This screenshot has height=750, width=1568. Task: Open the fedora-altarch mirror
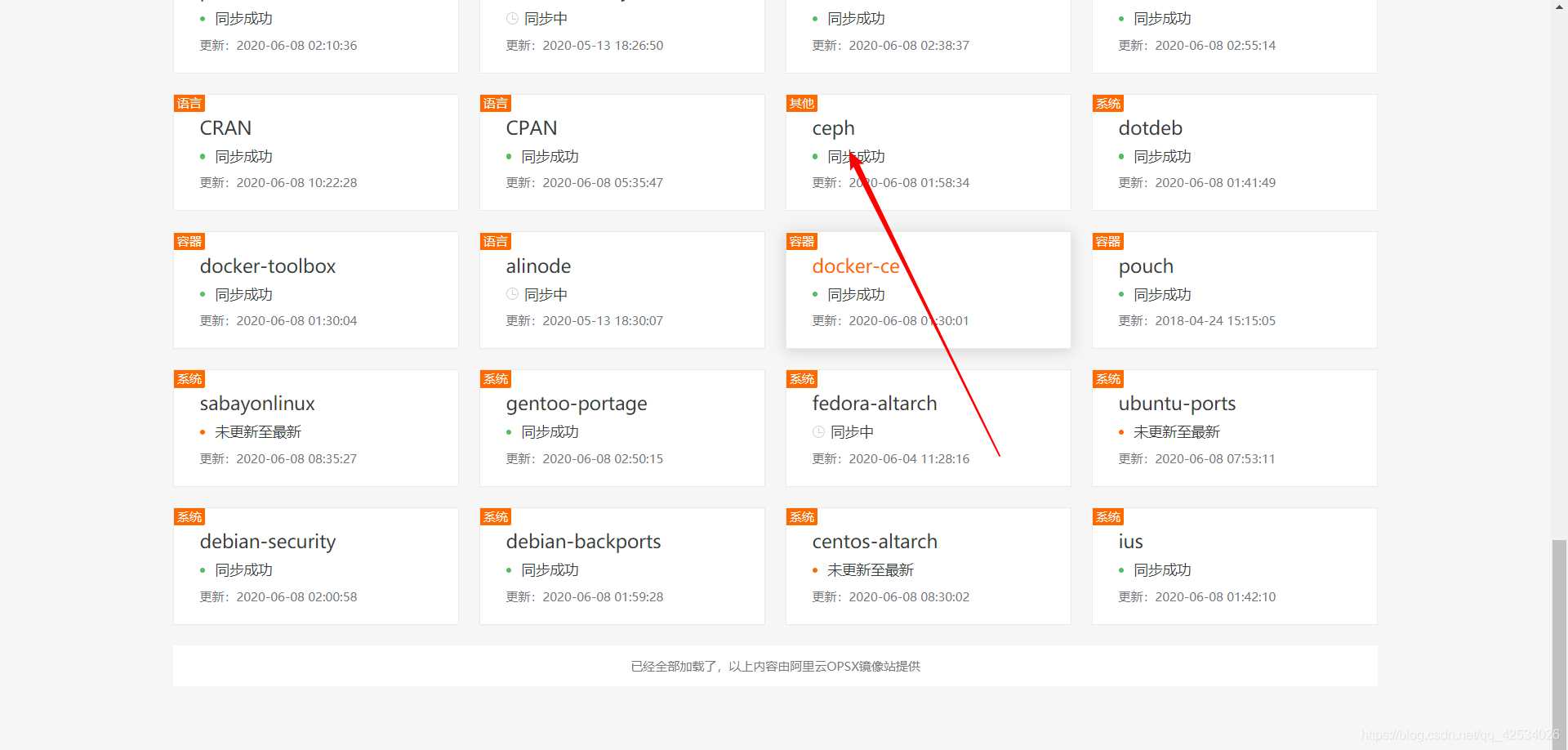pos(875,404)
